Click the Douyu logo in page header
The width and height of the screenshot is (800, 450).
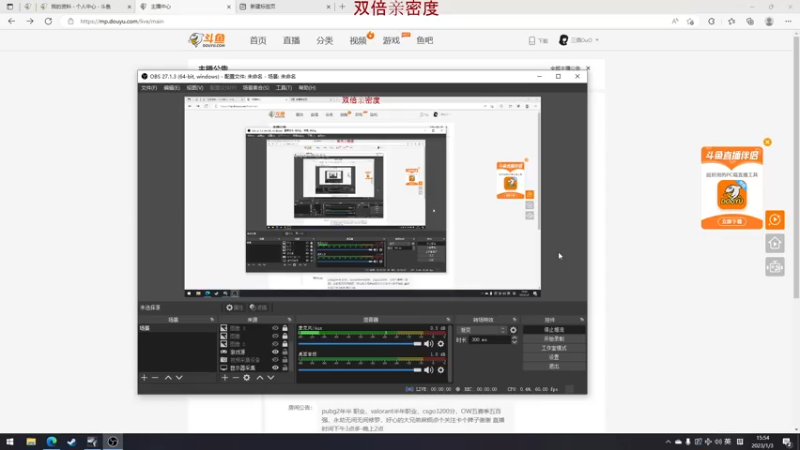coord(207,40)
